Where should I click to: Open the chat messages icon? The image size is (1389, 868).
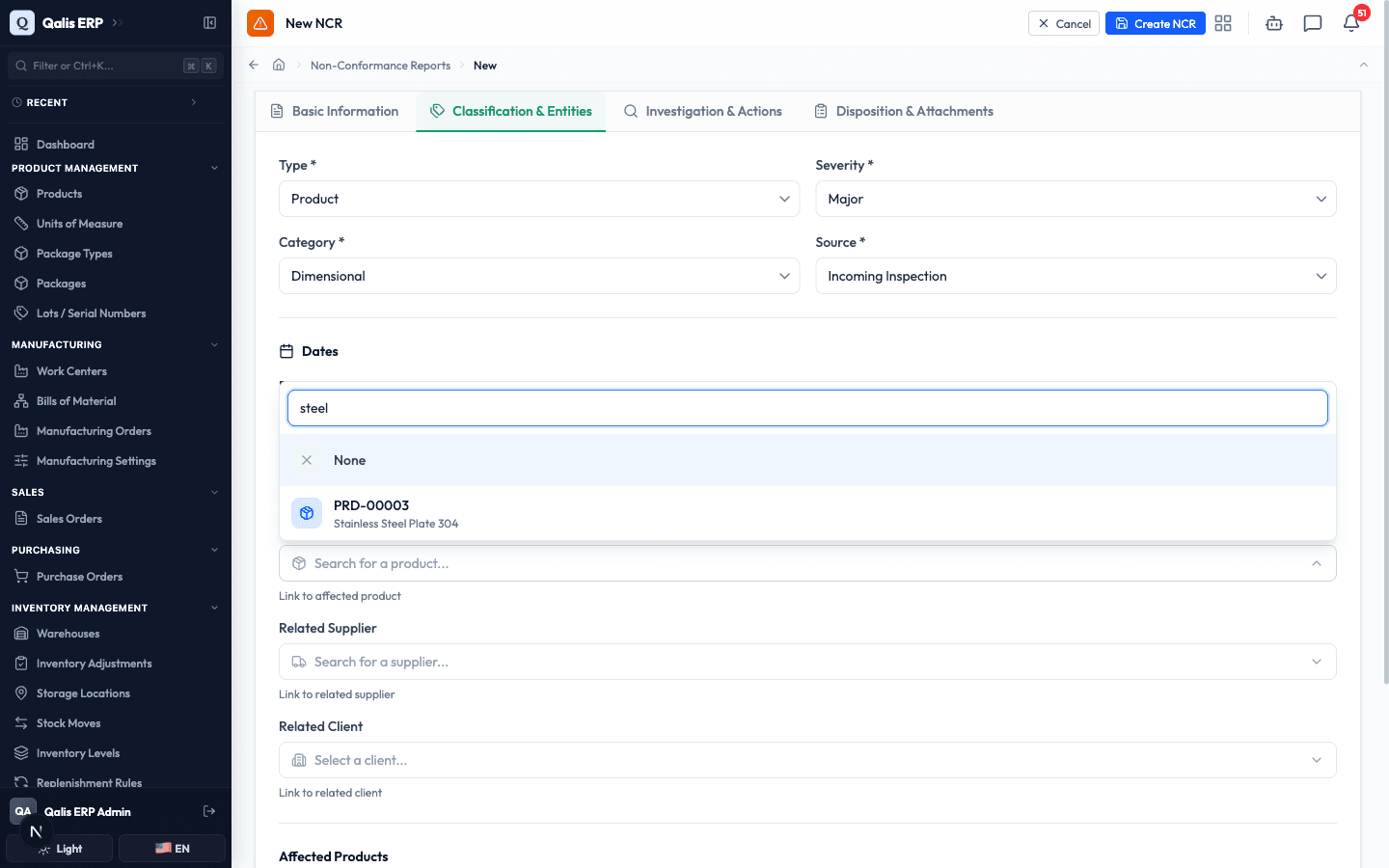pos(1313,23)
